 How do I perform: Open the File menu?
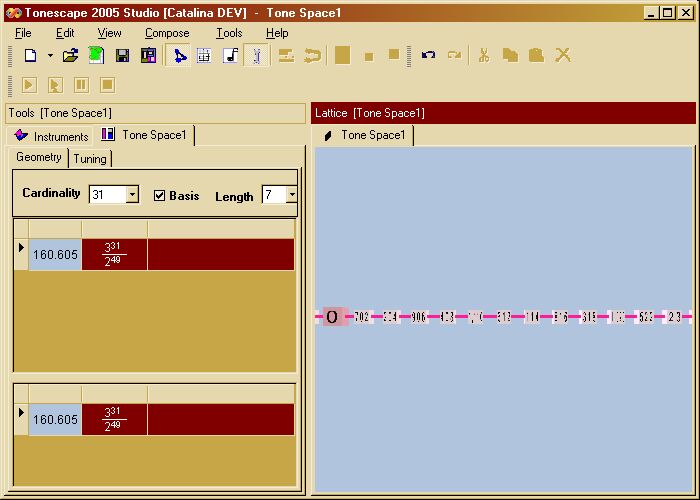pyautogui.click(x=23, y=33)
